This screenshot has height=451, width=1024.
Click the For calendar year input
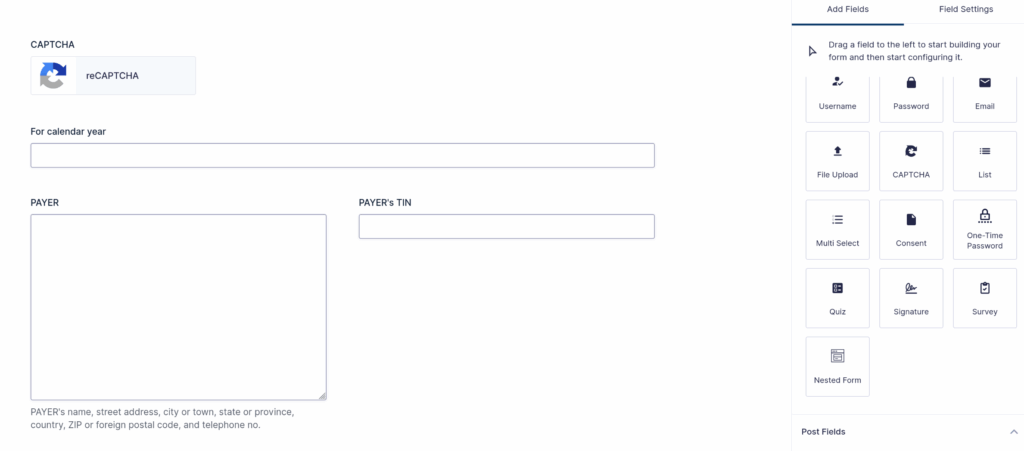342,155
